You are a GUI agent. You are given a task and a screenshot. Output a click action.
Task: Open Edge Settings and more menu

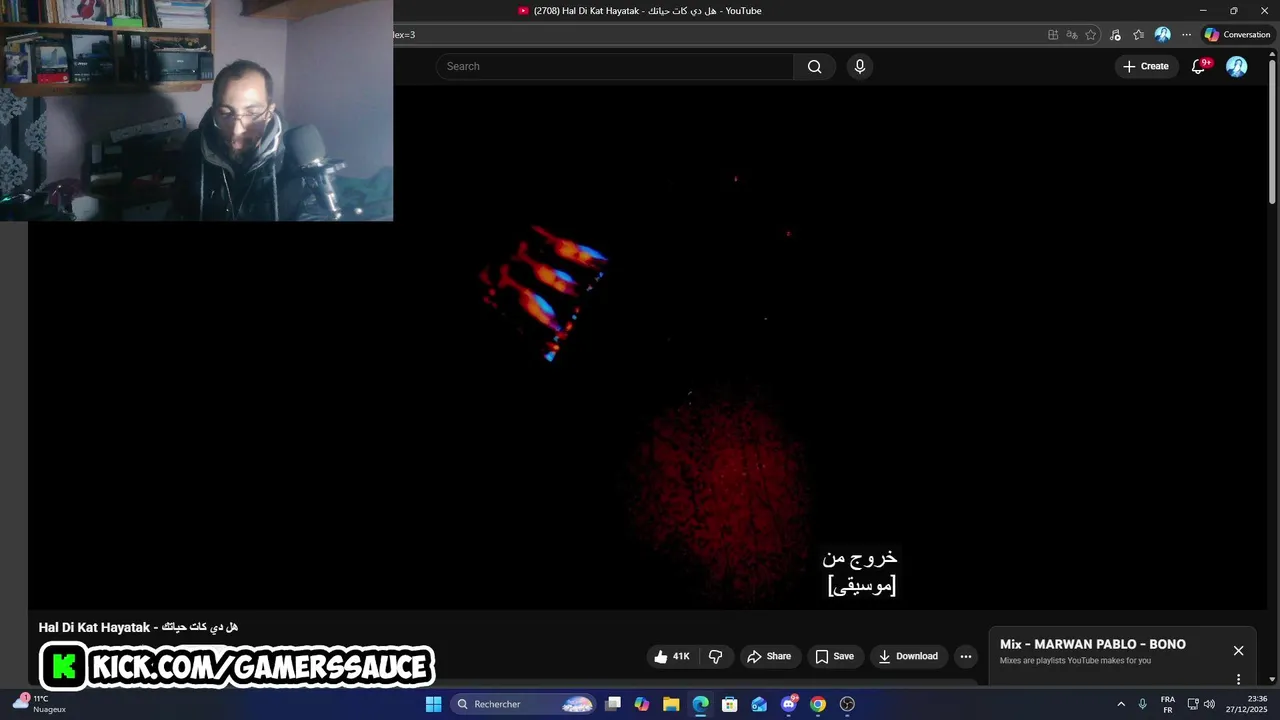click(1186, 34)
